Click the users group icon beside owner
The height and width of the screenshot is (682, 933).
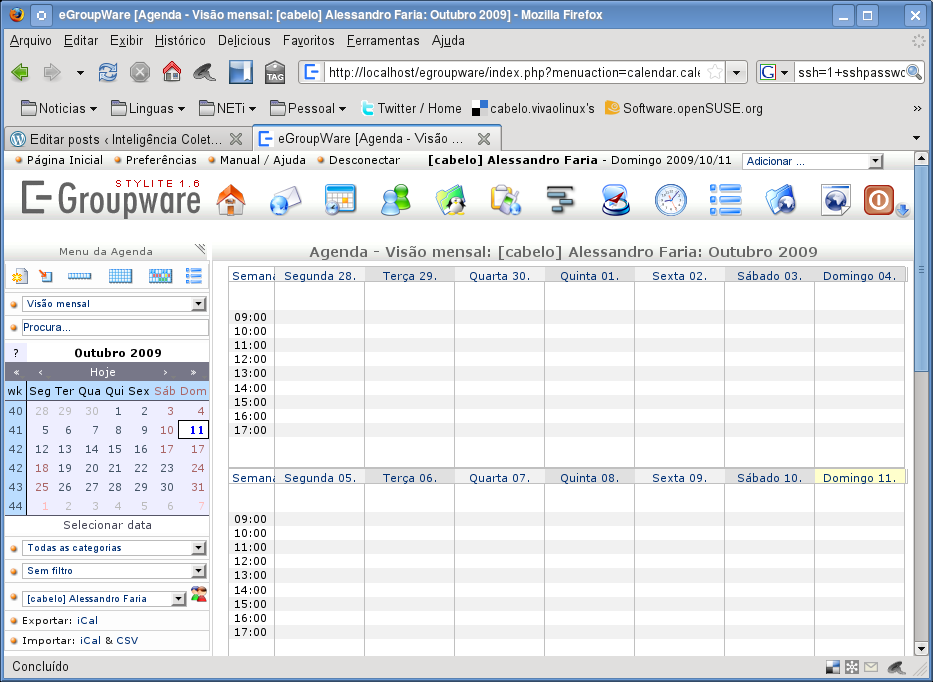tap(199, 595)
